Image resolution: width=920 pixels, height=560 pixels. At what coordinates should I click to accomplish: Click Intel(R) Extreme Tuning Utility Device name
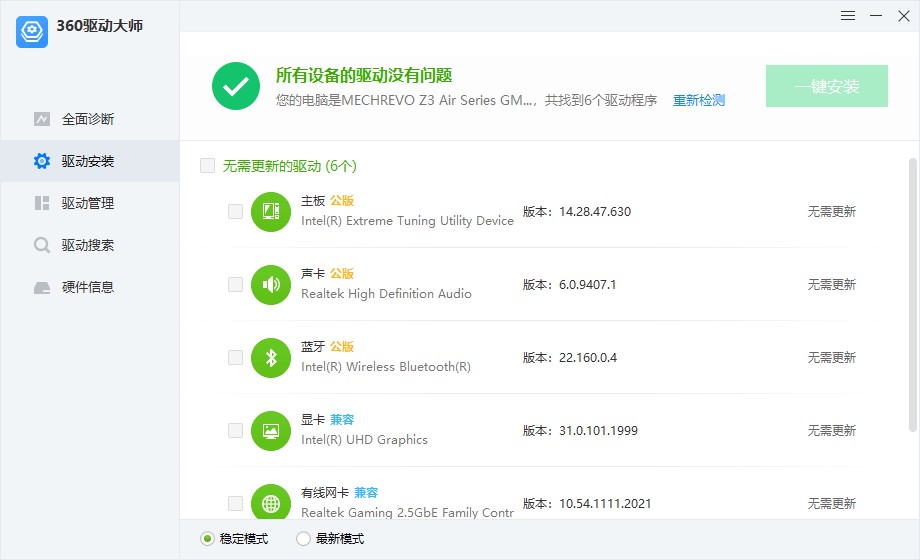(407, 221)
